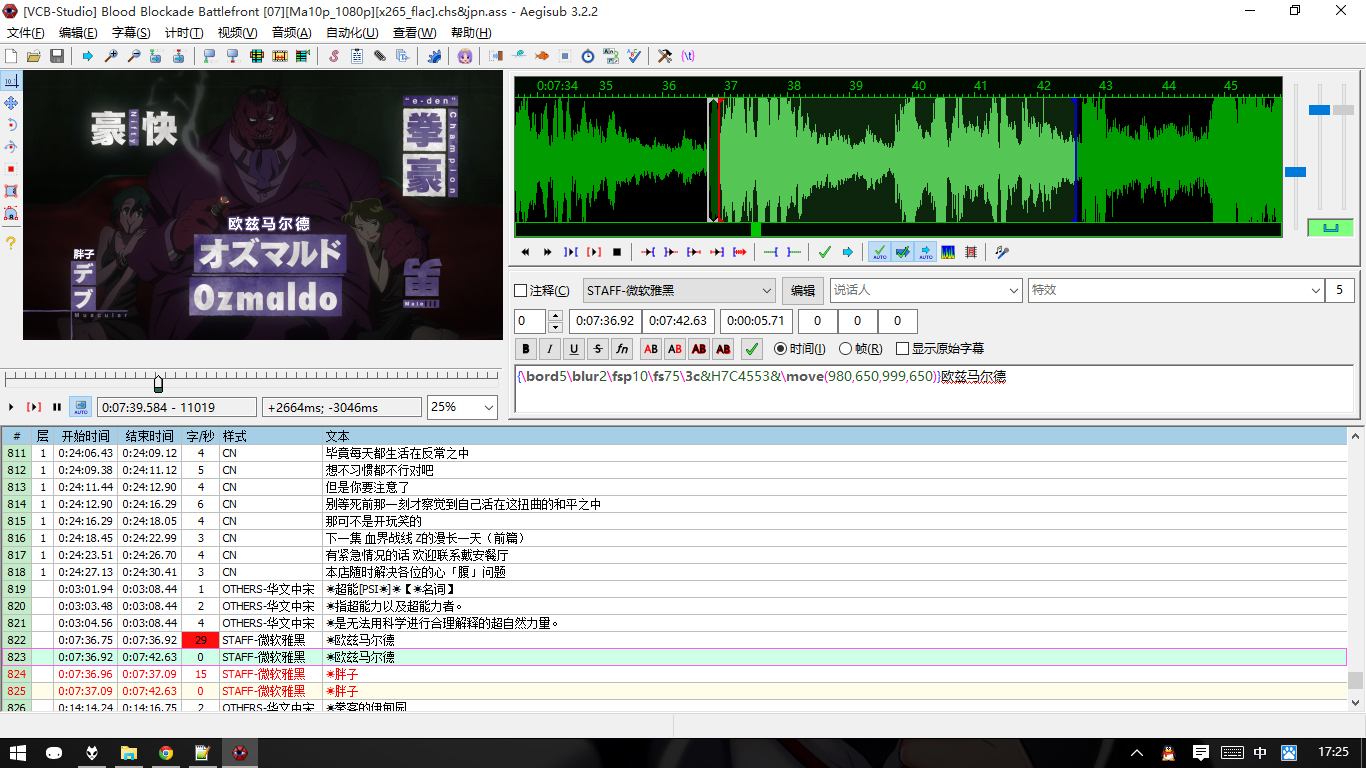Apply italic formatting with I button
Screen dimensions: 1366x768
click(x=550, y=349)
